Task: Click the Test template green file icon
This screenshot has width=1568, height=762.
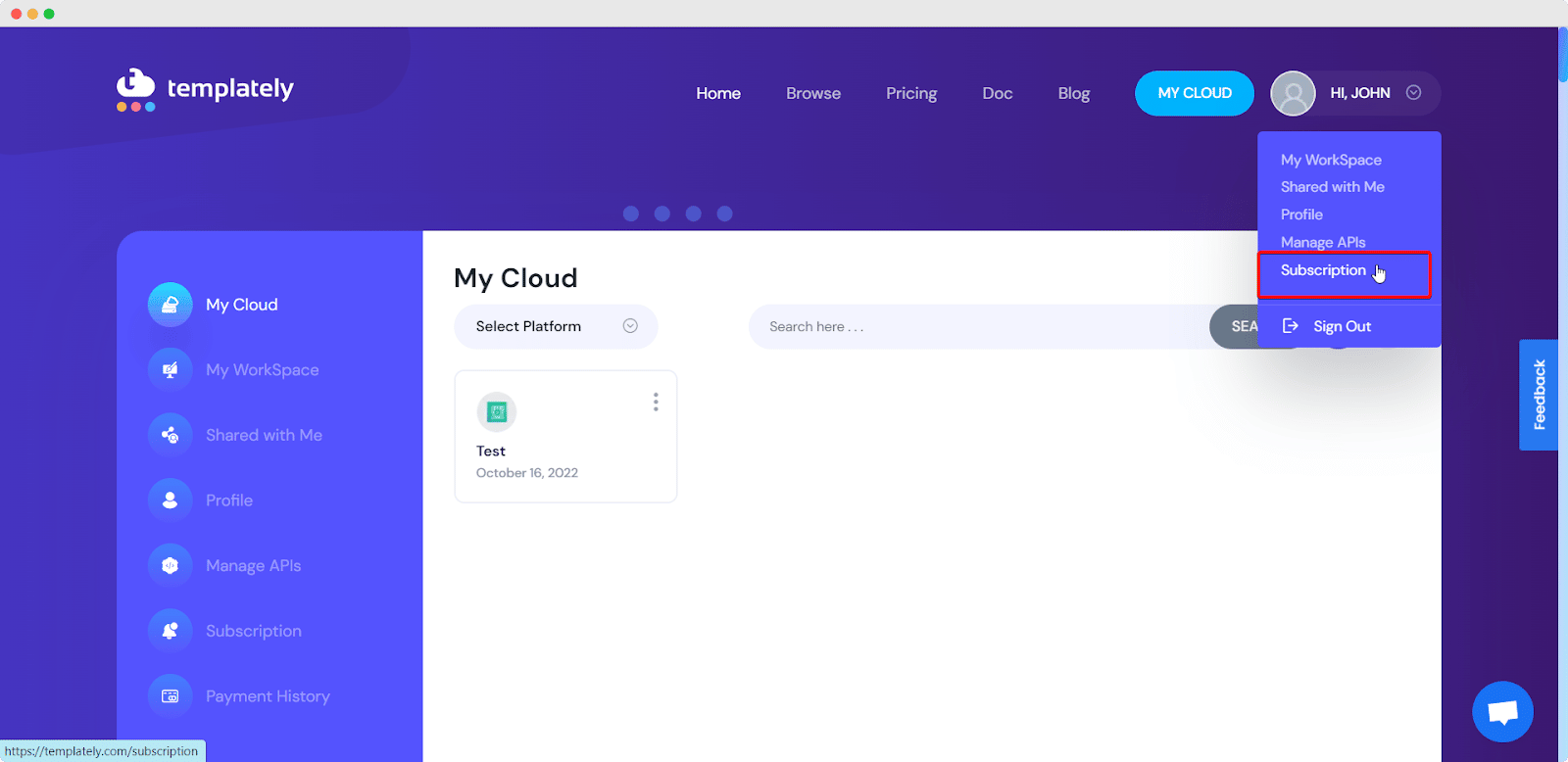Action: point(497,412)
